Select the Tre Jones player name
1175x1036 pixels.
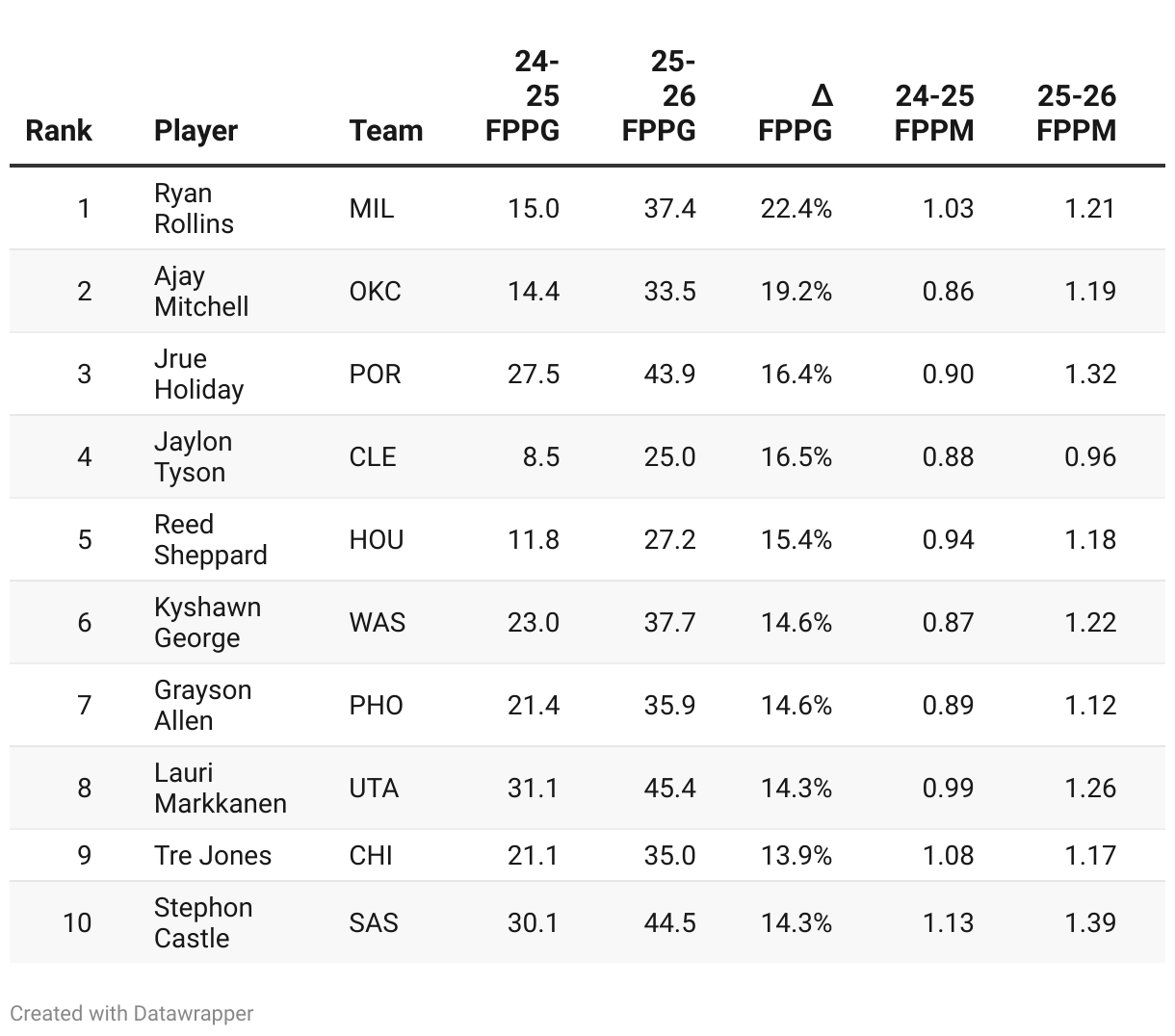click(213, 855)
